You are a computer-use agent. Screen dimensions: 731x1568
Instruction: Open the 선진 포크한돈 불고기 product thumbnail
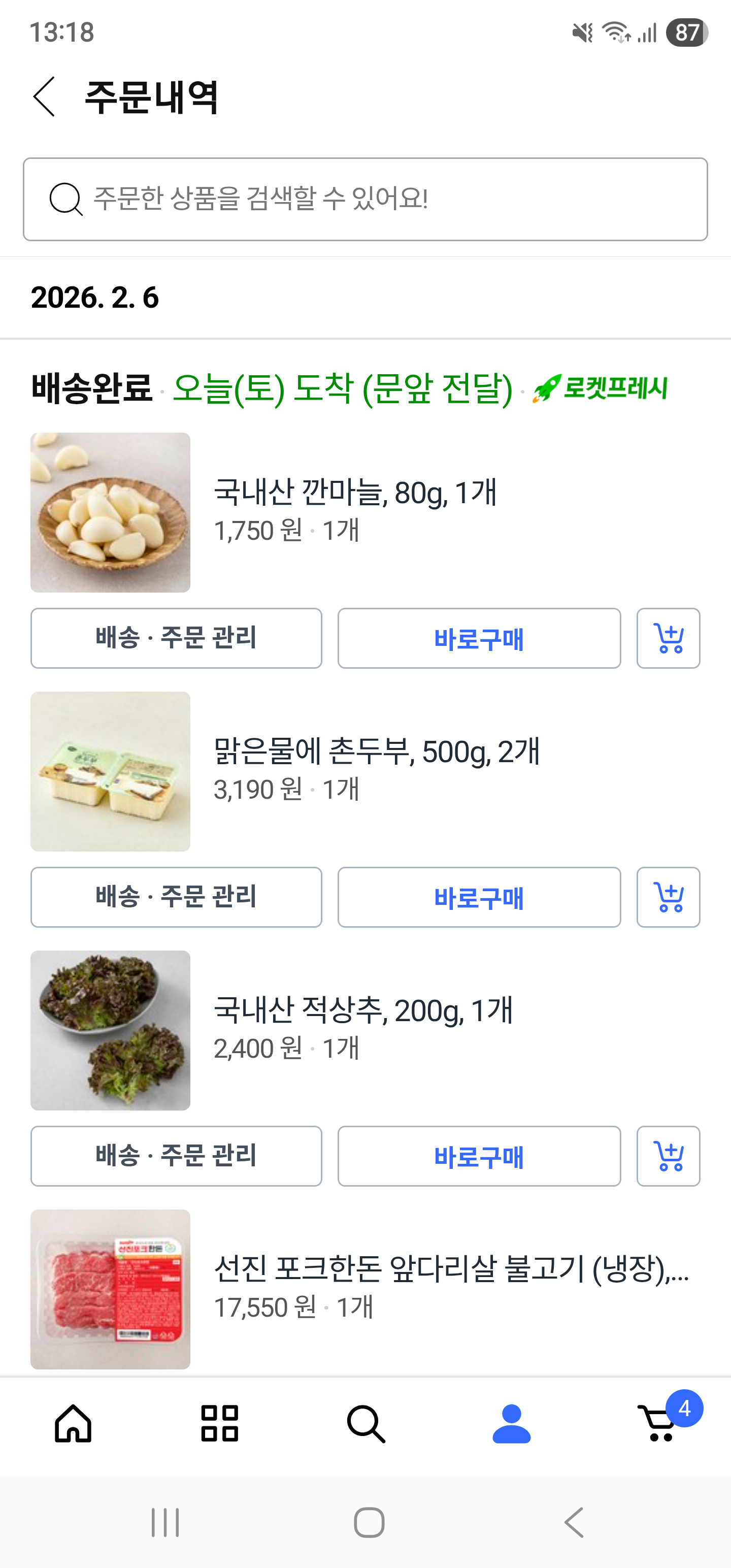point(110,1289)
